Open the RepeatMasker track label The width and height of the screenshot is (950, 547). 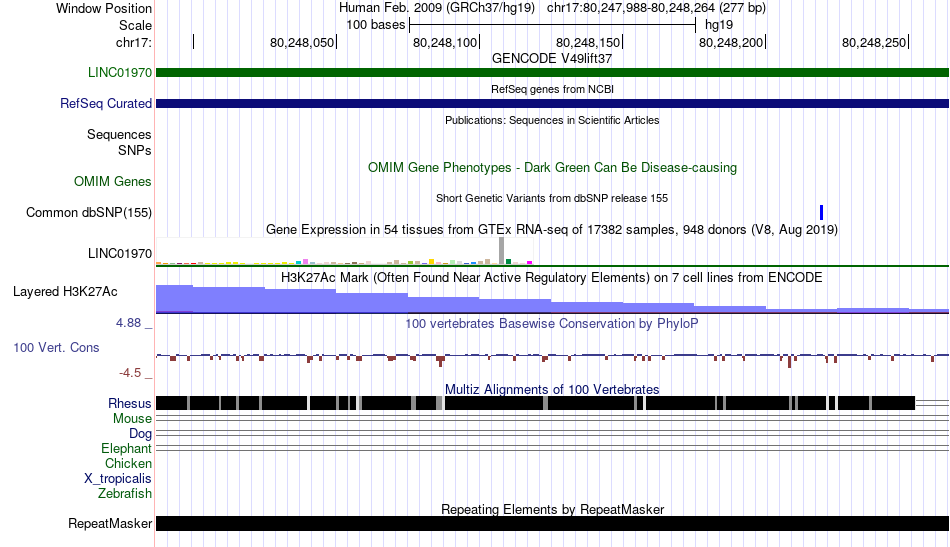click(110, 523)
